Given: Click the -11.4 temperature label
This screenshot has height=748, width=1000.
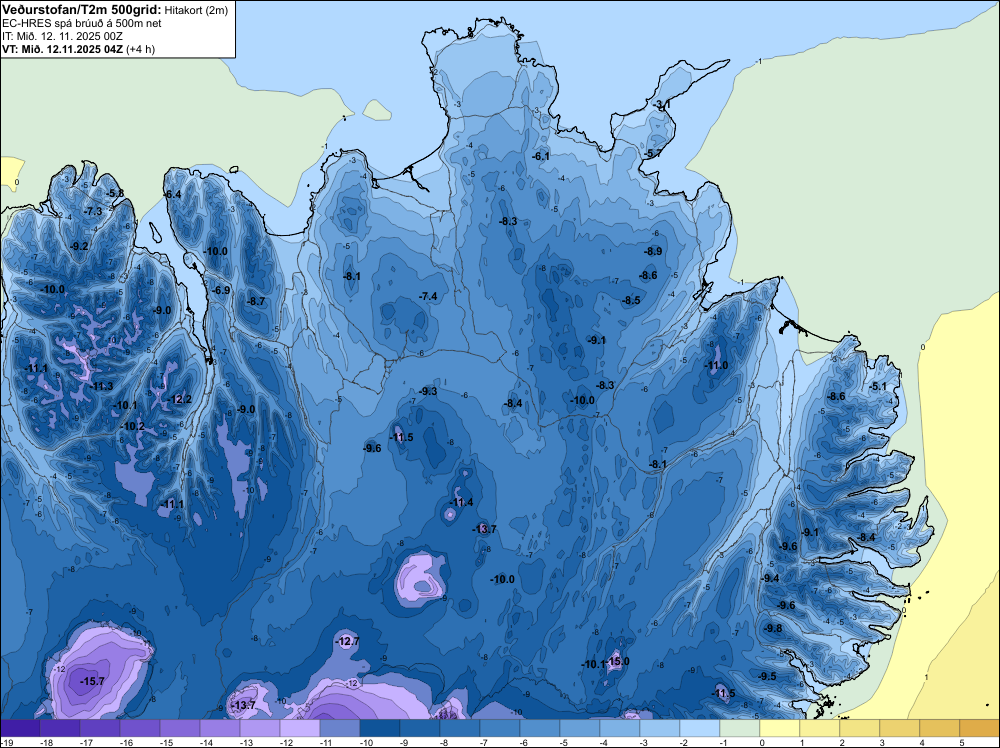Looking at the screenshot, I should [461, 502].
